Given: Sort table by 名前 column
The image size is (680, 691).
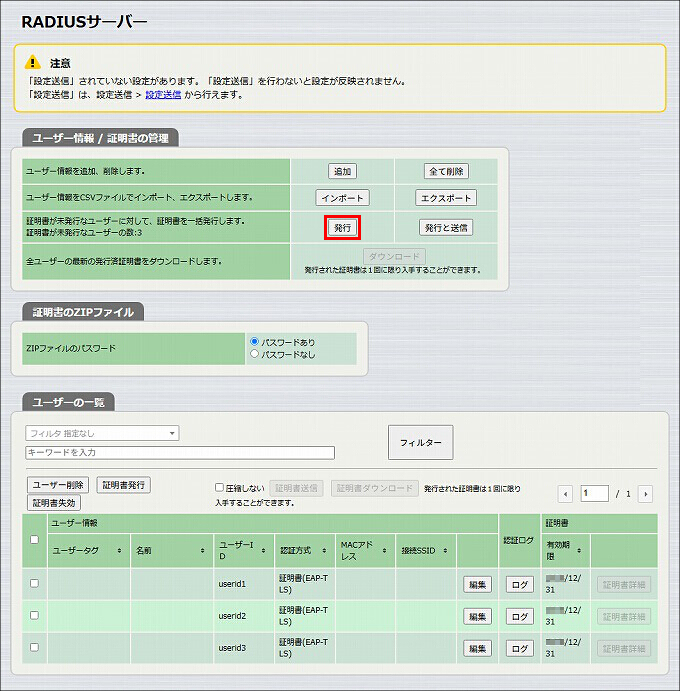Looking at the screenshot, I should point(202,550).
